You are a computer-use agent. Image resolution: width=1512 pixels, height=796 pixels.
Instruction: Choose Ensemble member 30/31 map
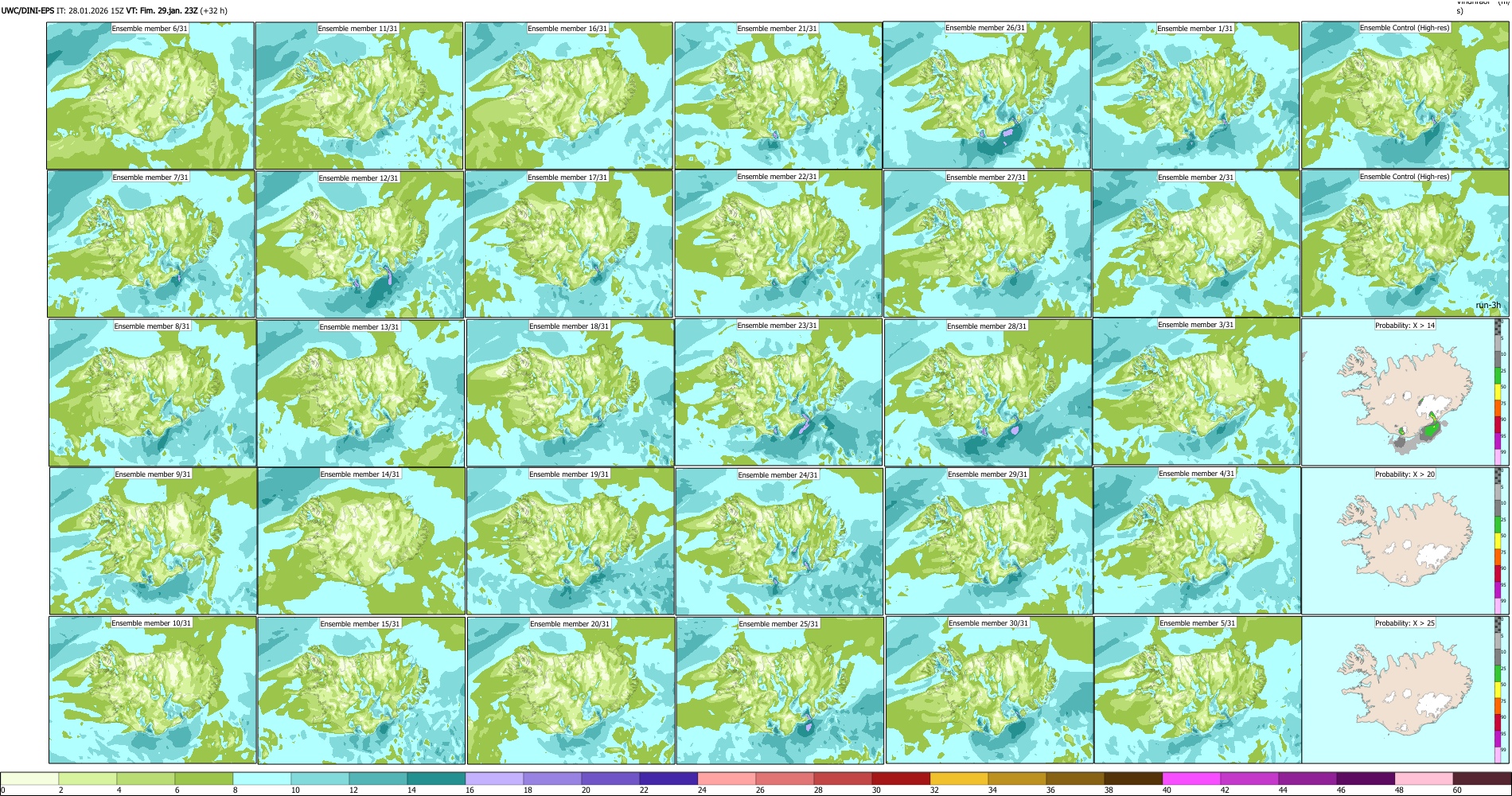[x=989, y=690]
